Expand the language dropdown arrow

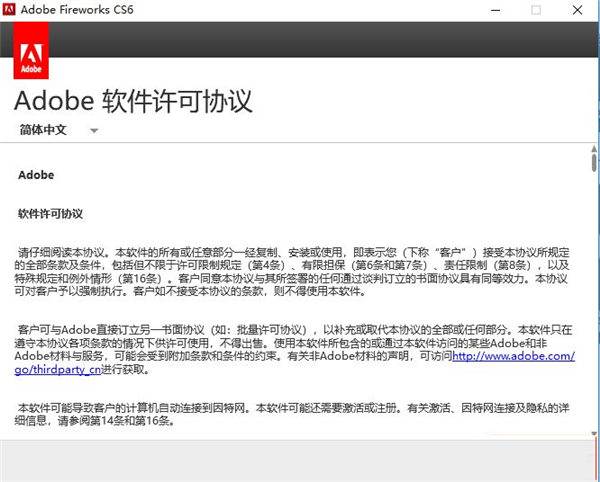(x=94, y=131)
